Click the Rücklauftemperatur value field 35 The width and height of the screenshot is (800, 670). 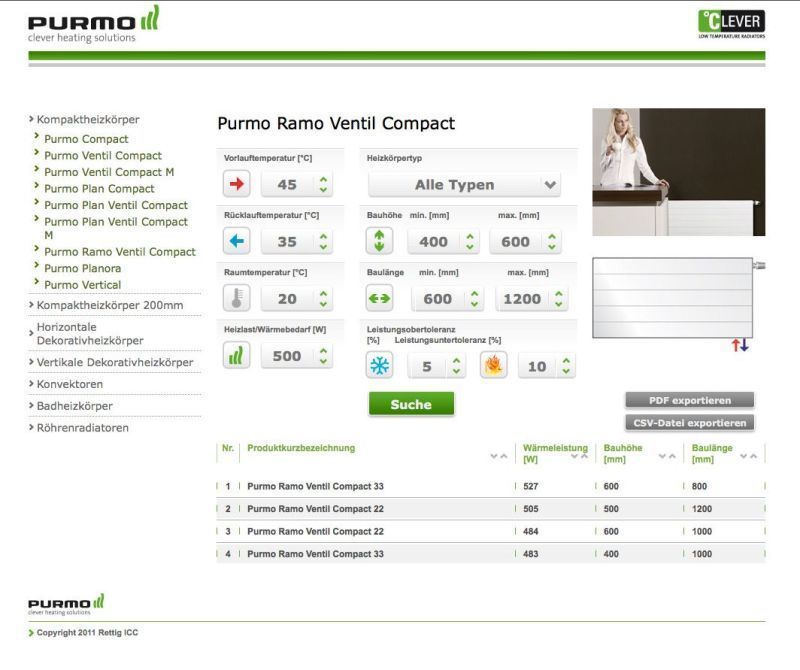[x=296, y=242]
